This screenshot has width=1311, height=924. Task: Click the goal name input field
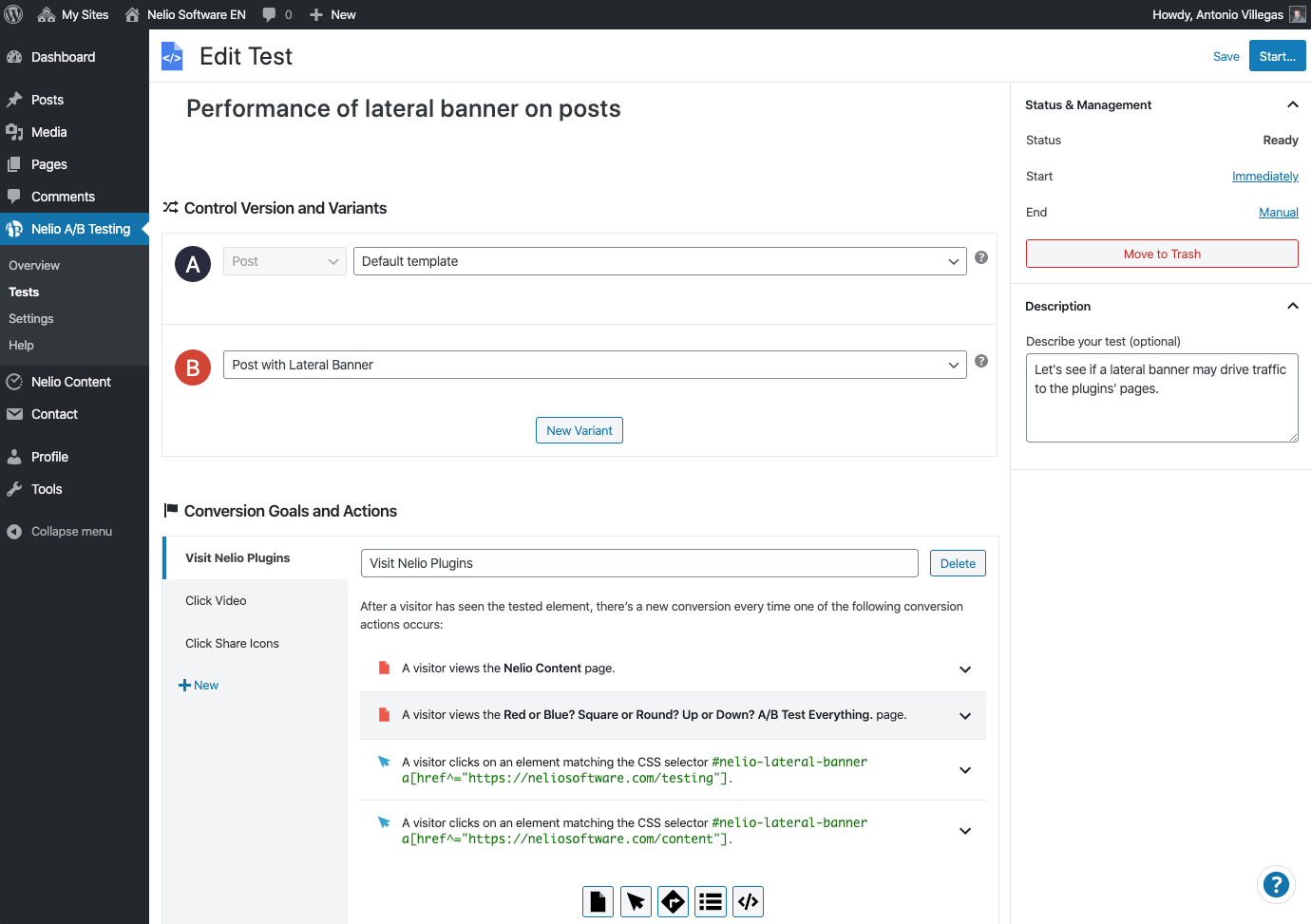(639, 563)
